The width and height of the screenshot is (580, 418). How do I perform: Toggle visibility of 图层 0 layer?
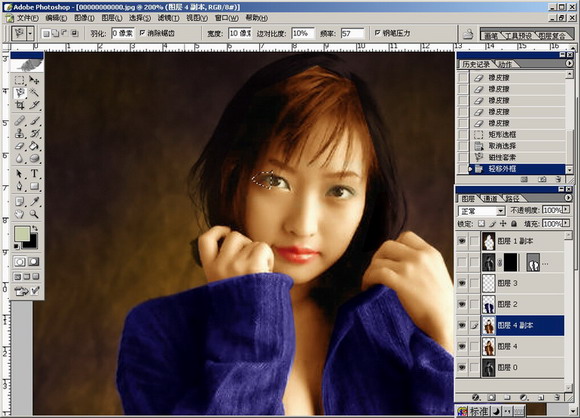(462, 367)
